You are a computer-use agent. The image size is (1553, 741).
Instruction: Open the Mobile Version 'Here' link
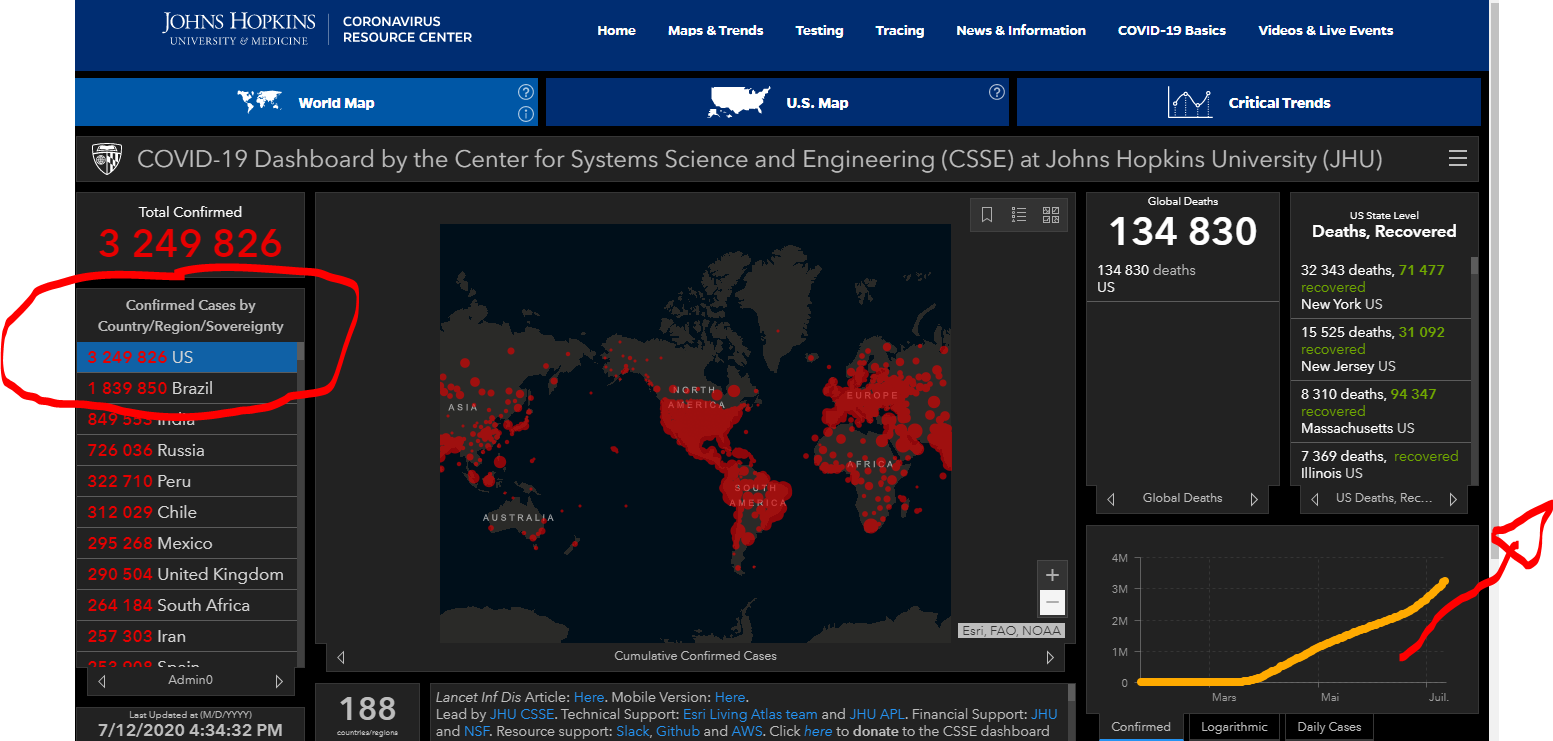[x=730, y=697]
